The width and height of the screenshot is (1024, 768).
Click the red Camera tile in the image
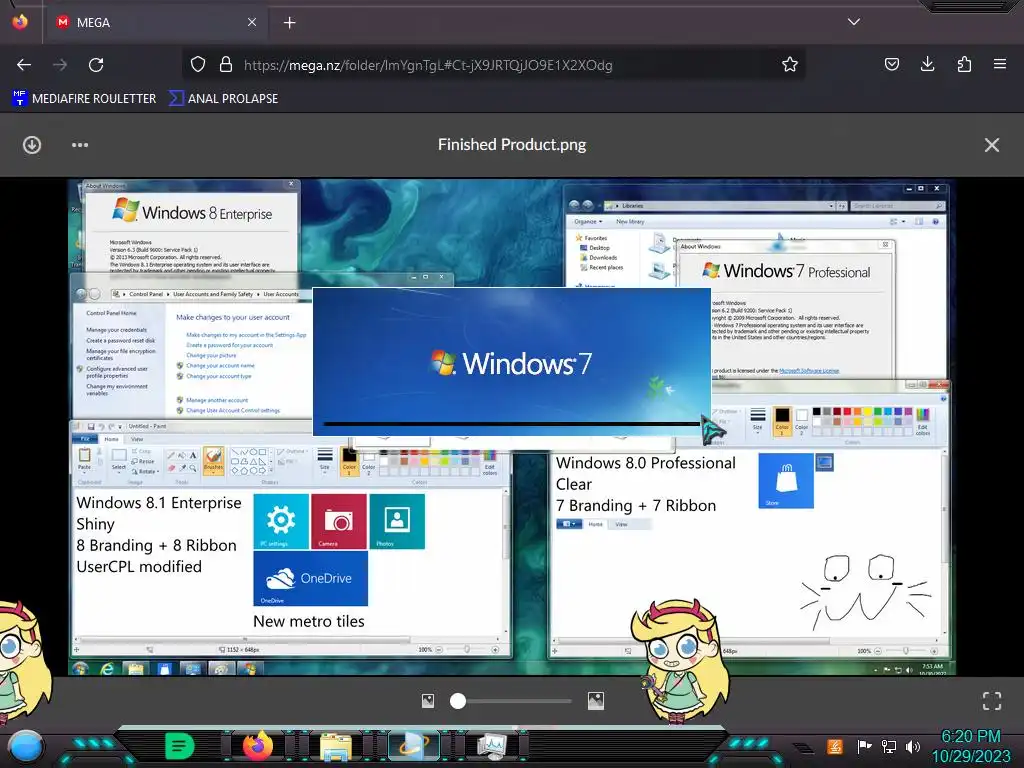pos(338,521)
